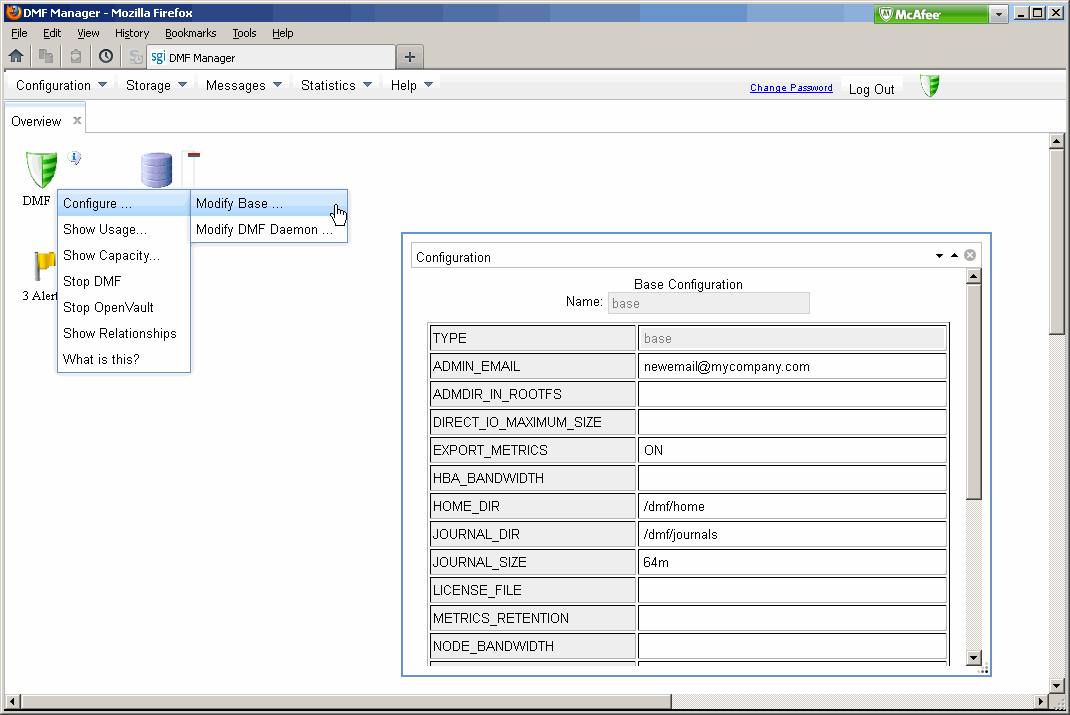The height and width of the screenshot is (715, 1070).
Task: Open Firefox View menu
Action: tap(88, 33)
